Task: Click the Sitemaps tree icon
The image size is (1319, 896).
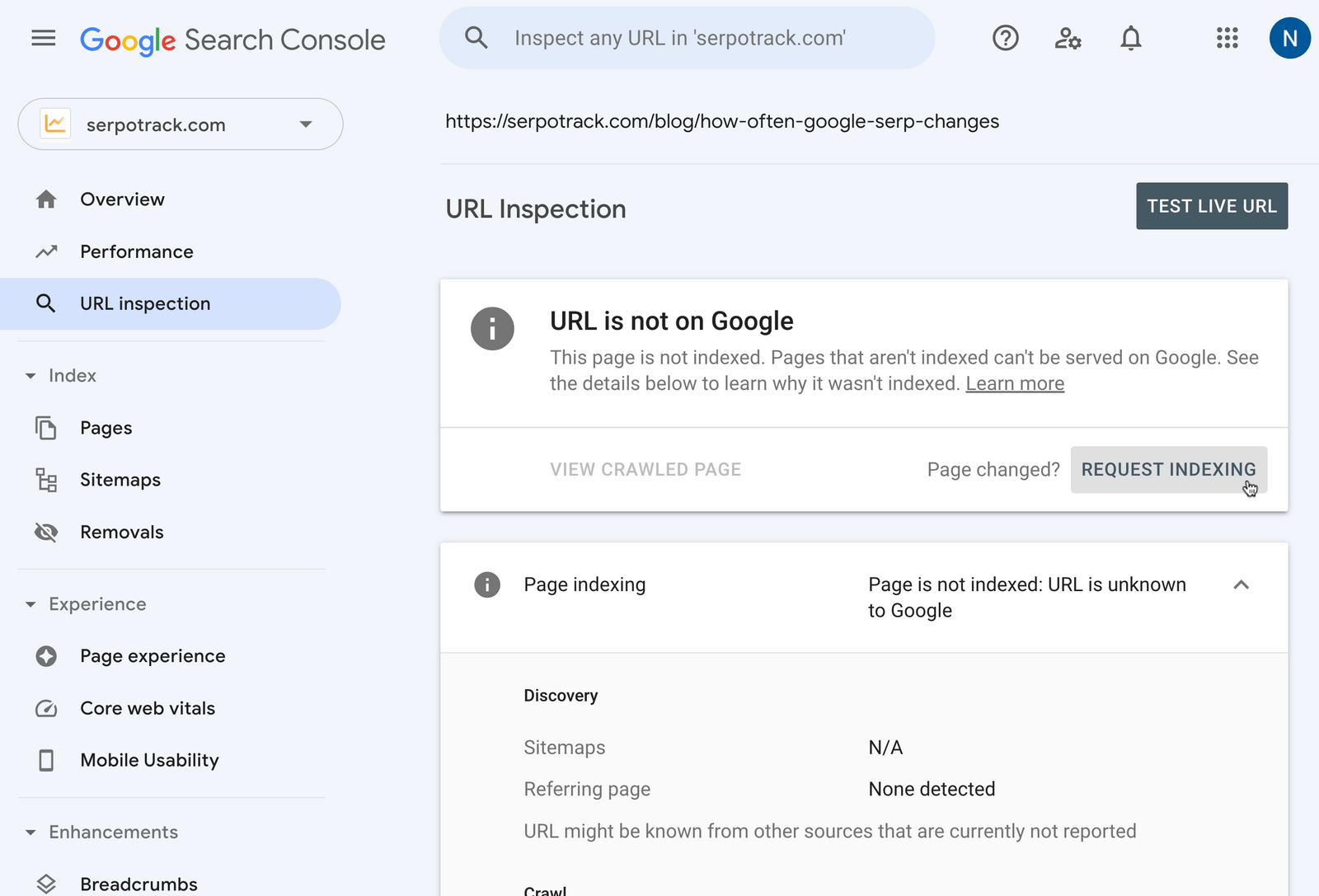Action: coord(46,480)
